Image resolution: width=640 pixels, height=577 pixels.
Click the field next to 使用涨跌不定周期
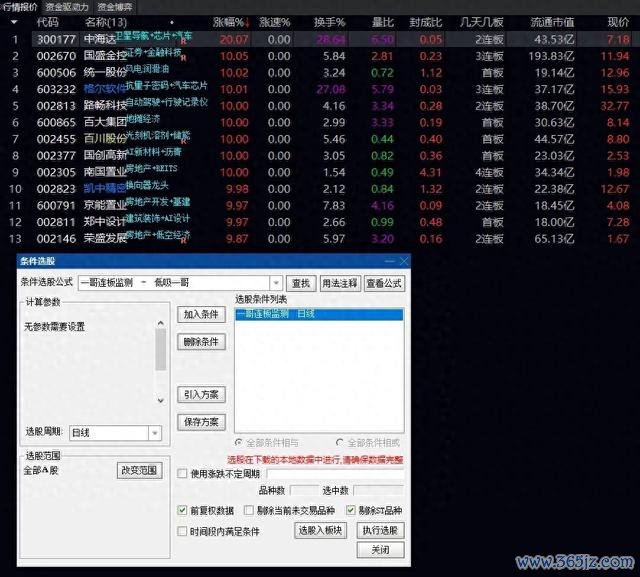click(x=335, y=474)
